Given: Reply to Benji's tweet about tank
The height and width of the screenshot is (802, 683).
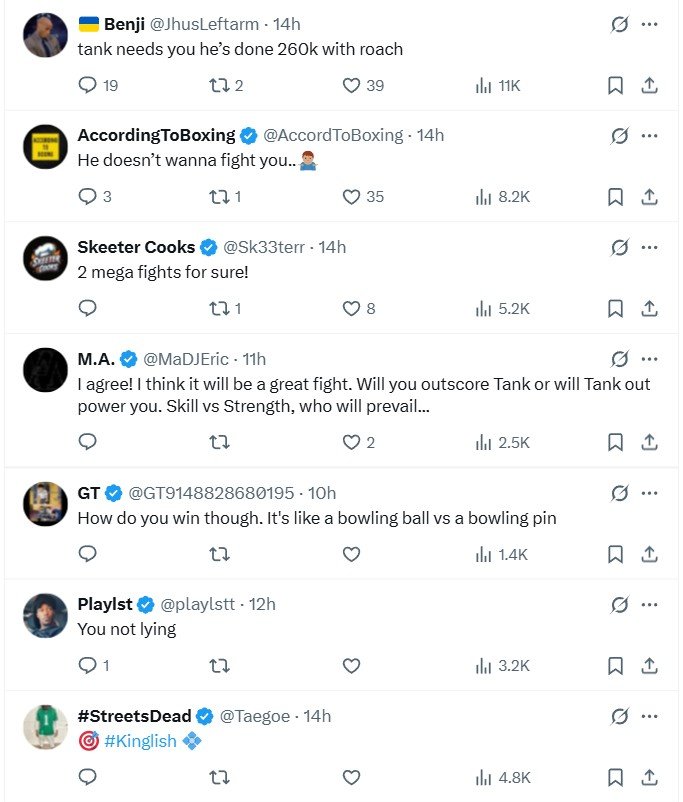Looking at the screenshot, I should [x=87, y=86].
